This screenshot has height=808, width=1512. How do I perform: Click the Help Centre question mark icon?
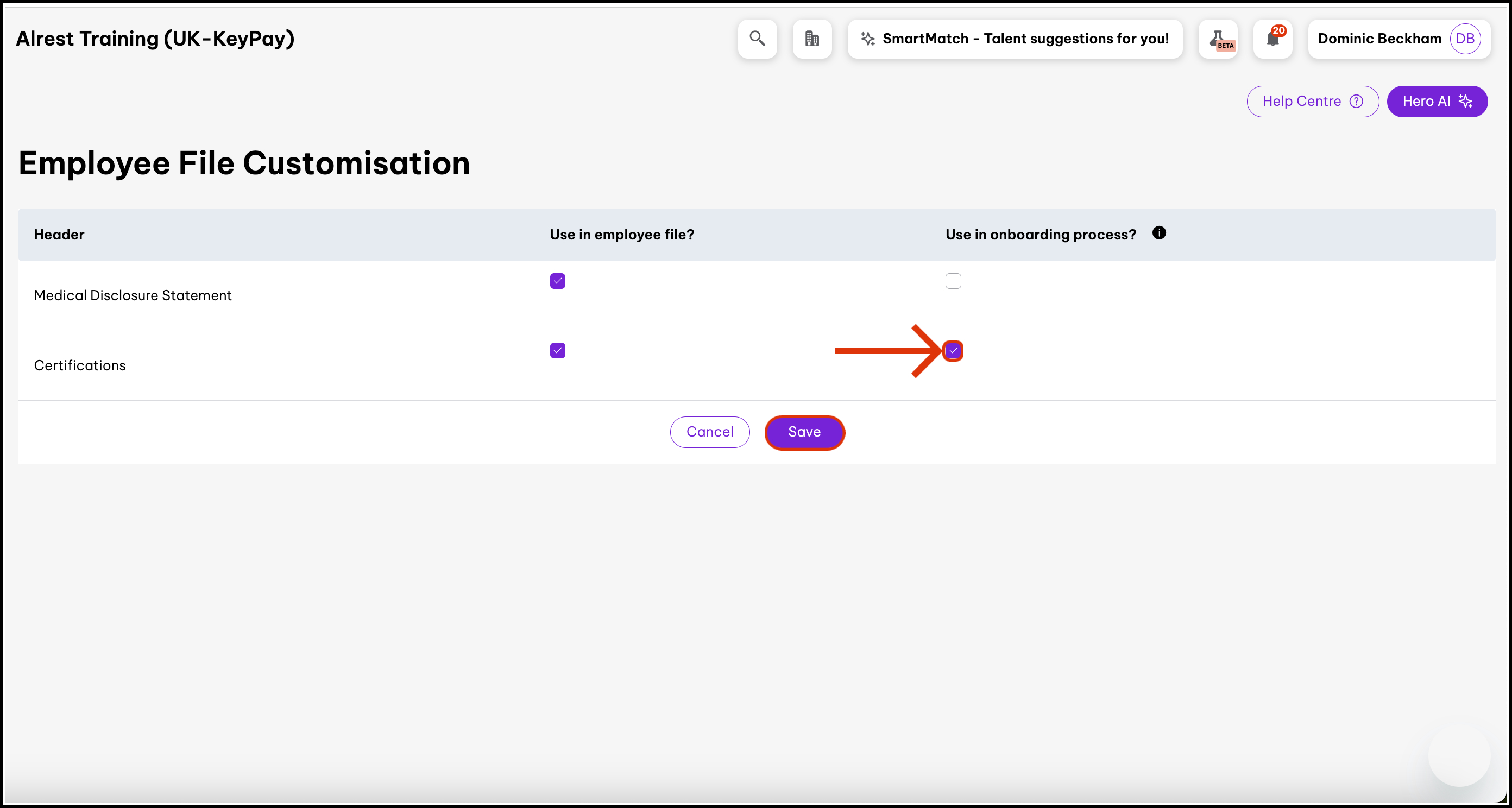pos(1356,102)
